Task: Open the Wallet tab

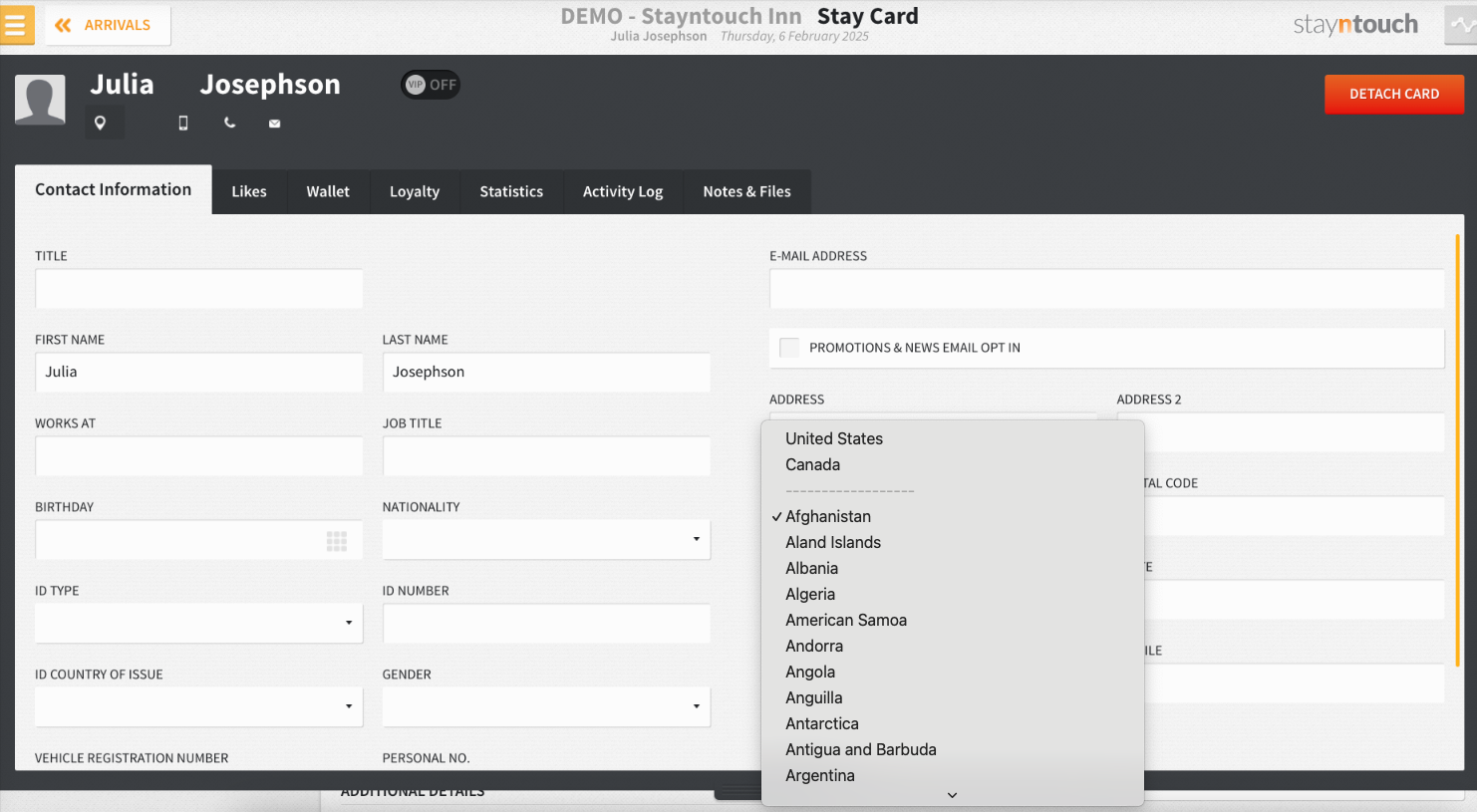Action: 328,191
